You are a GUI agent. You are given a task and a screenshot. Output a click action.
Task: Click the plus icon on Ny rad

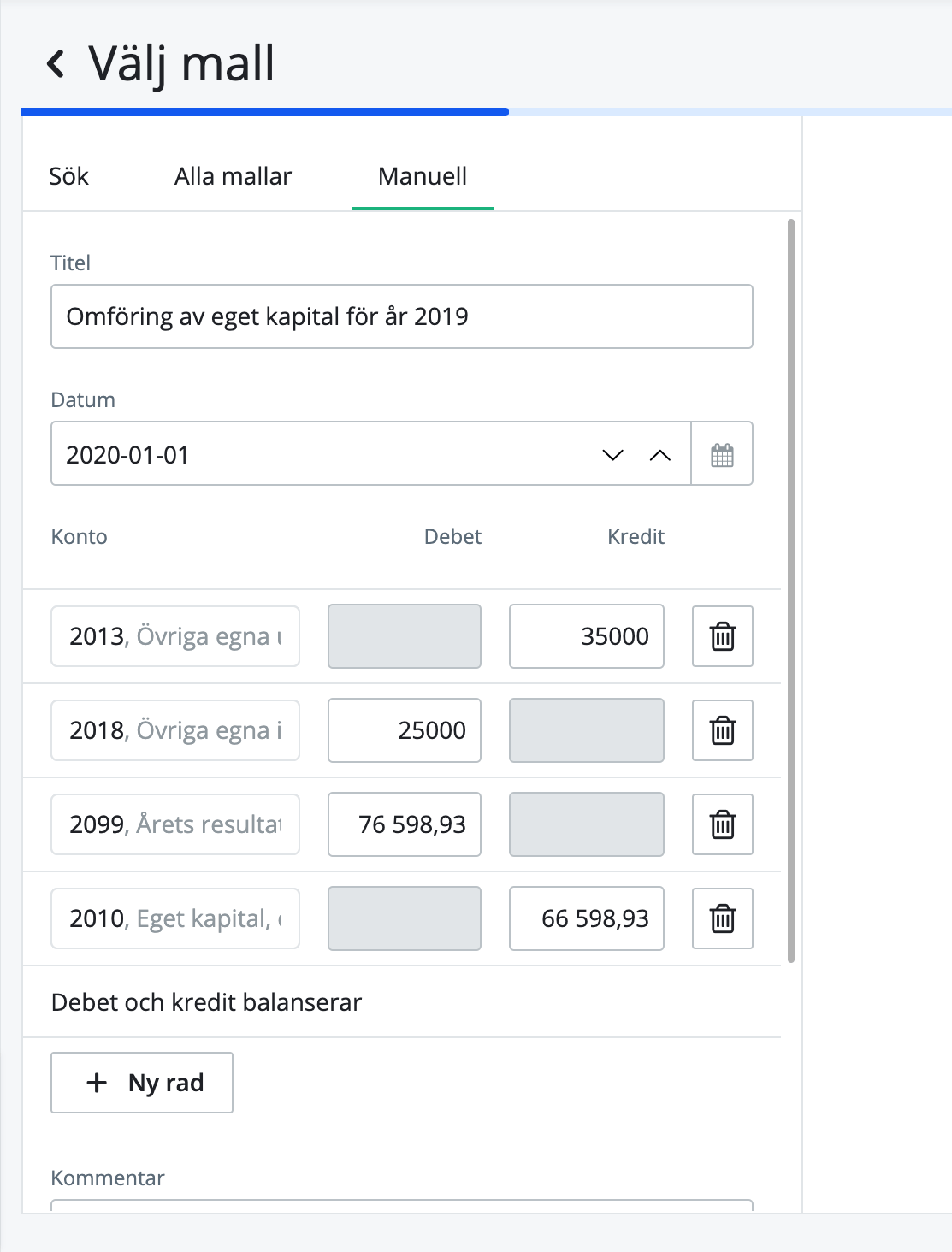point(96,1083)
